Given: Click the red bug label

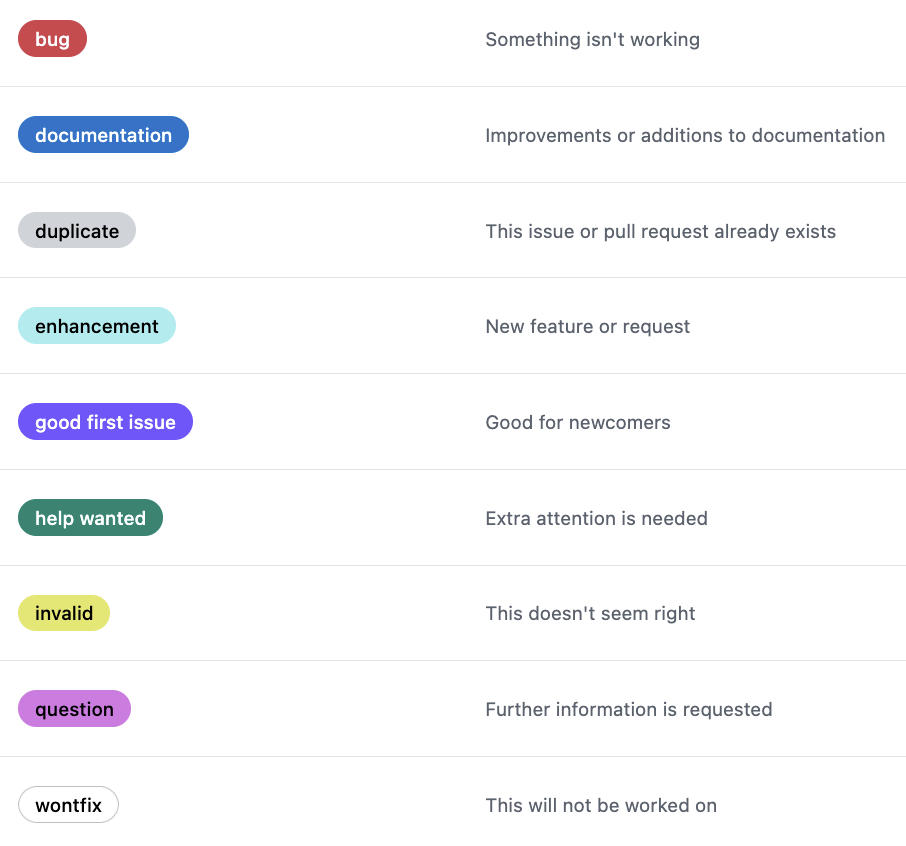Looking at the screenshot, I should [52, 39].
